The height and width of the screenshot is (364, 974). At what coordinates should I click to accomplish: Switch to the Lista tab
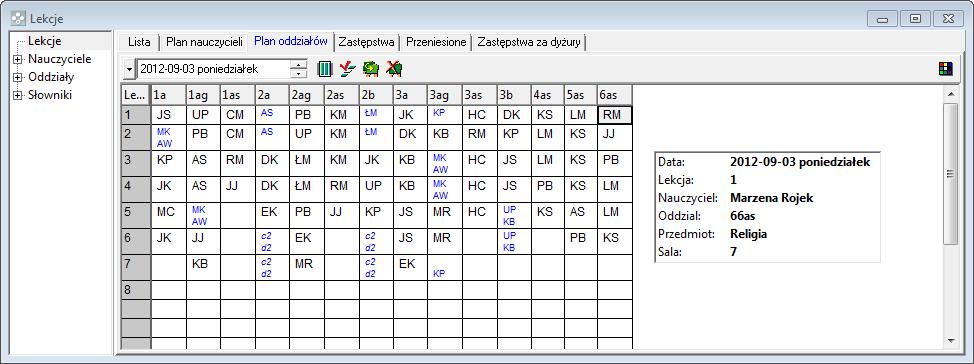(139, 43)
